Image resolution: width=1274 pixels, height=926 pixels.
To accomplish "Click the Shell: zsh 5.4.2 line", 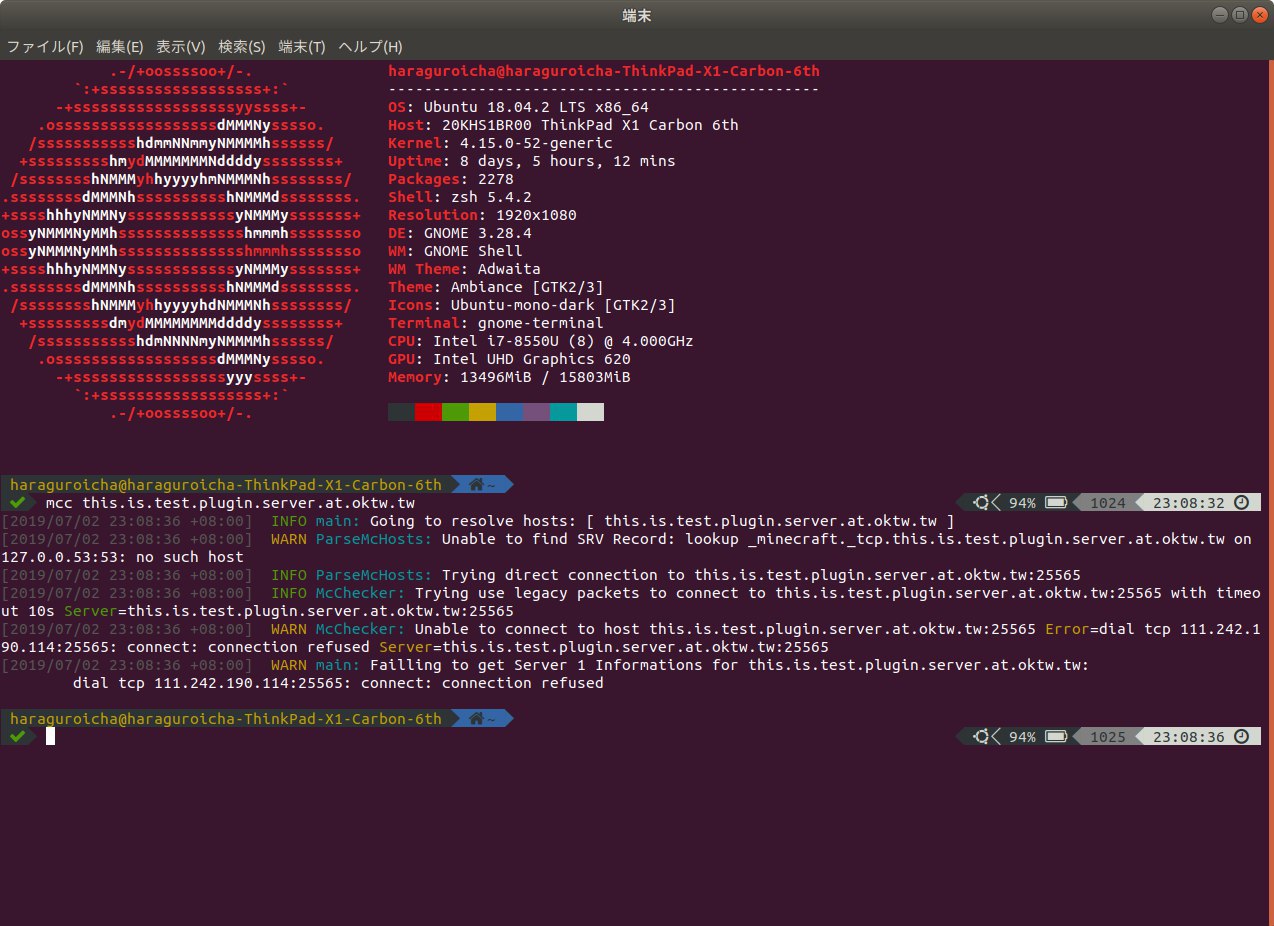I will (x=460, y=197).
